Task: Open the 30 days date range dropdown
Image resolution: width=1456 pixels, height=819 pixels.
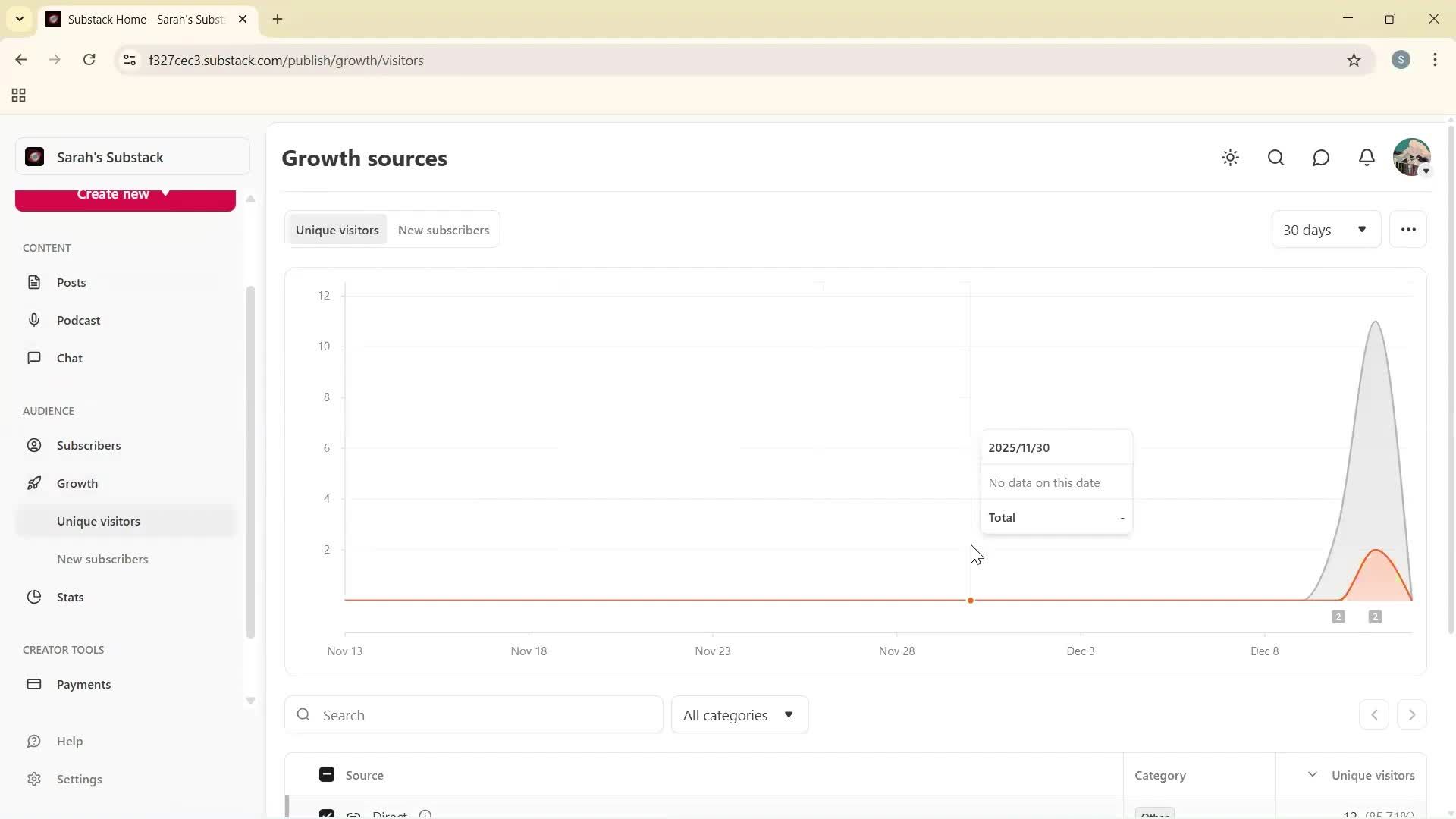Action: (1325, 229)
